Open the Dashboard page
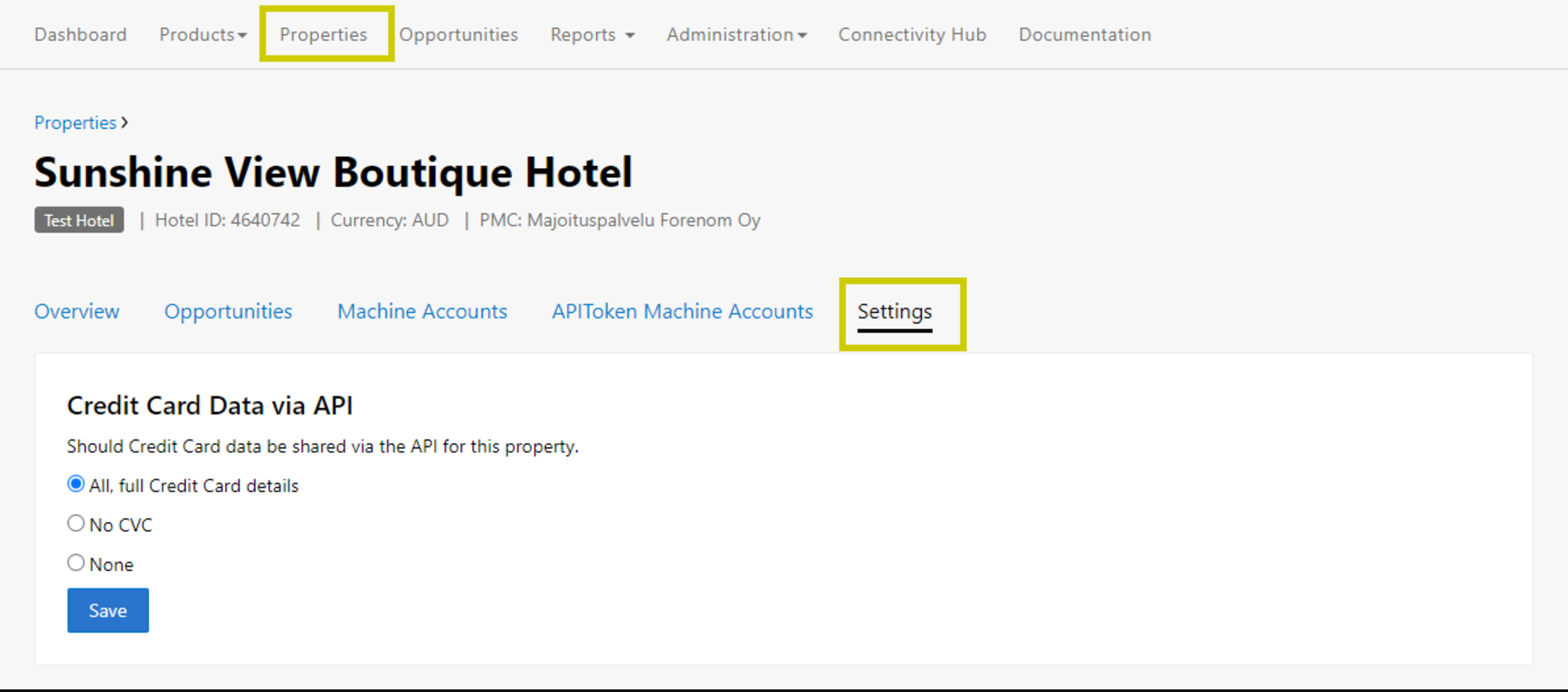1568x692 pixels. (x=81, y=34)
